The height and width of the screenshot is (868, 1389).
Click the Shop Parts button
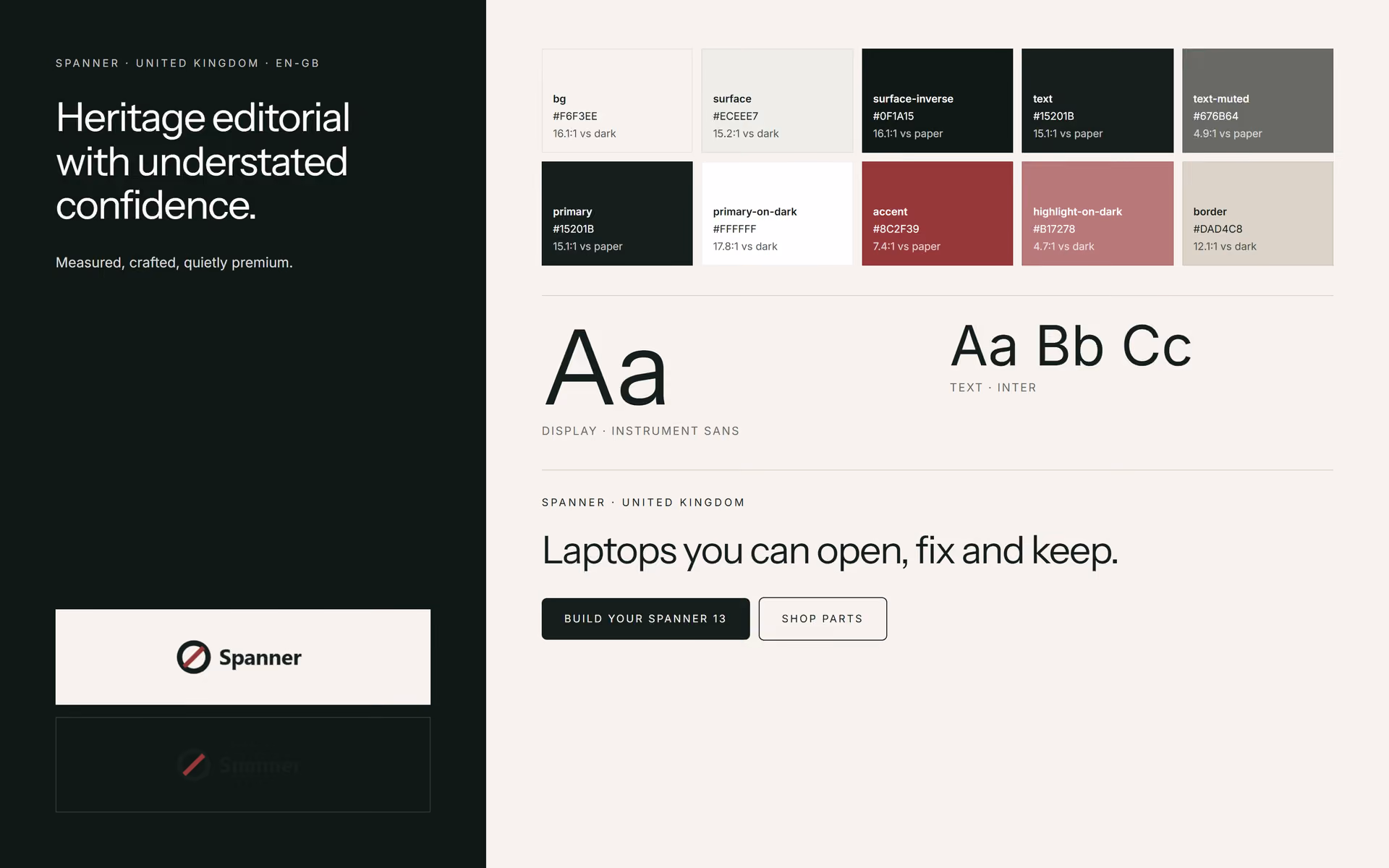click(823, 618)
